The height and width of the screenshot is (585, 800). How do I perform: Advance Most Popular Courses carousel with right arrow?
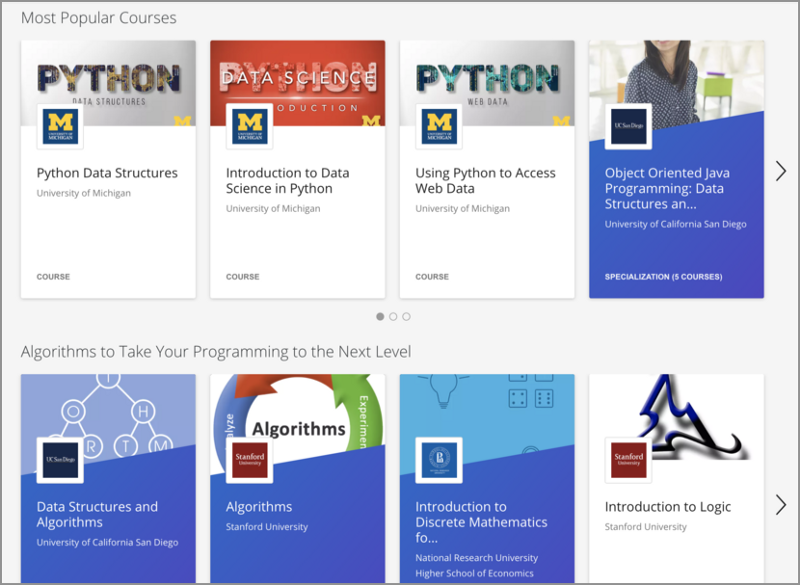[x=781, y=171]
